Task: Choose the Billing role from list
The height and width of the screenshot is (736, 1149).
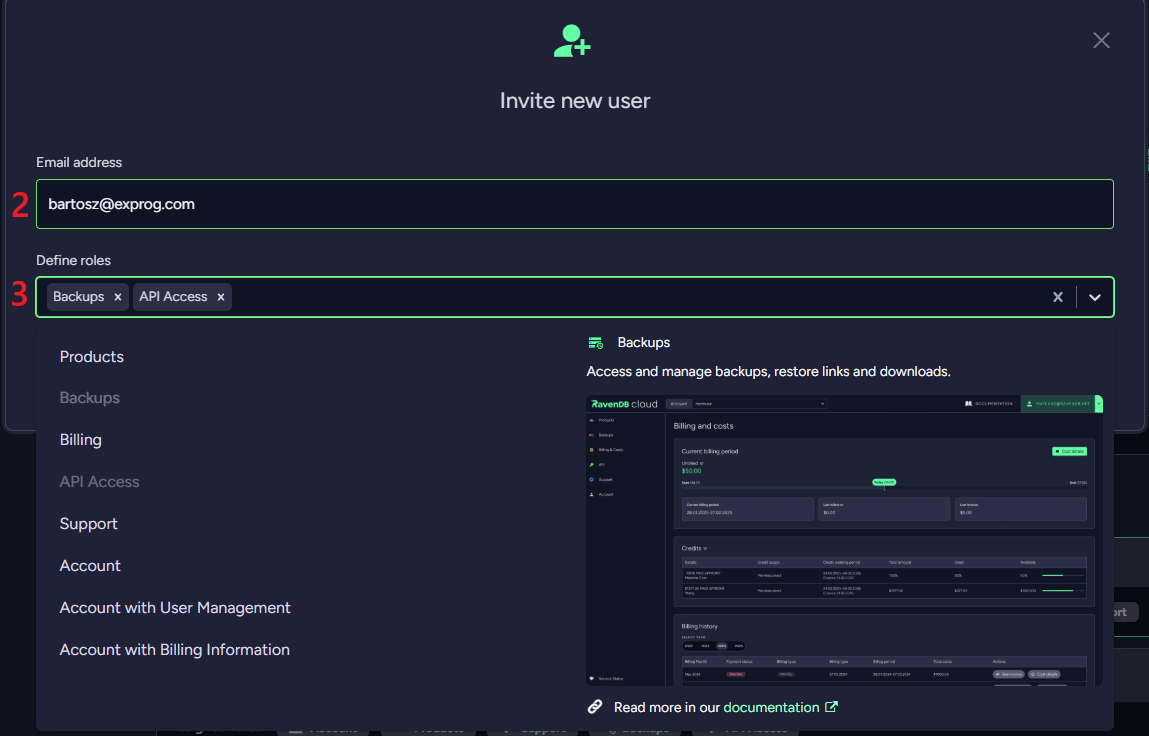Action: pos(81,440)
